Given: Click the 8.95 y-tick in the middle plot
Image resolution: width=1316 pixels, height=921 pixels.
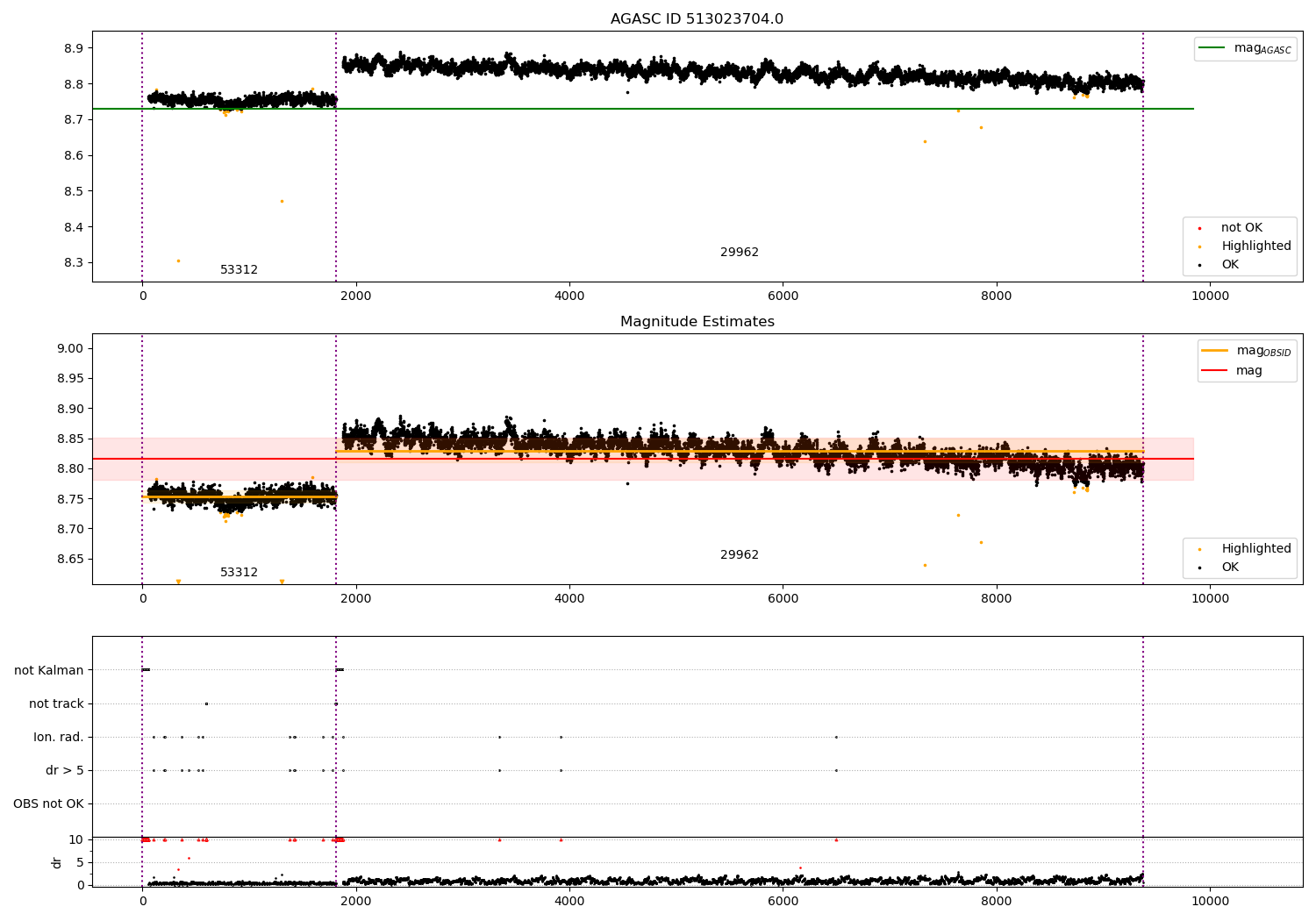Looking at the screenshot, I should (x=70, y=379).
